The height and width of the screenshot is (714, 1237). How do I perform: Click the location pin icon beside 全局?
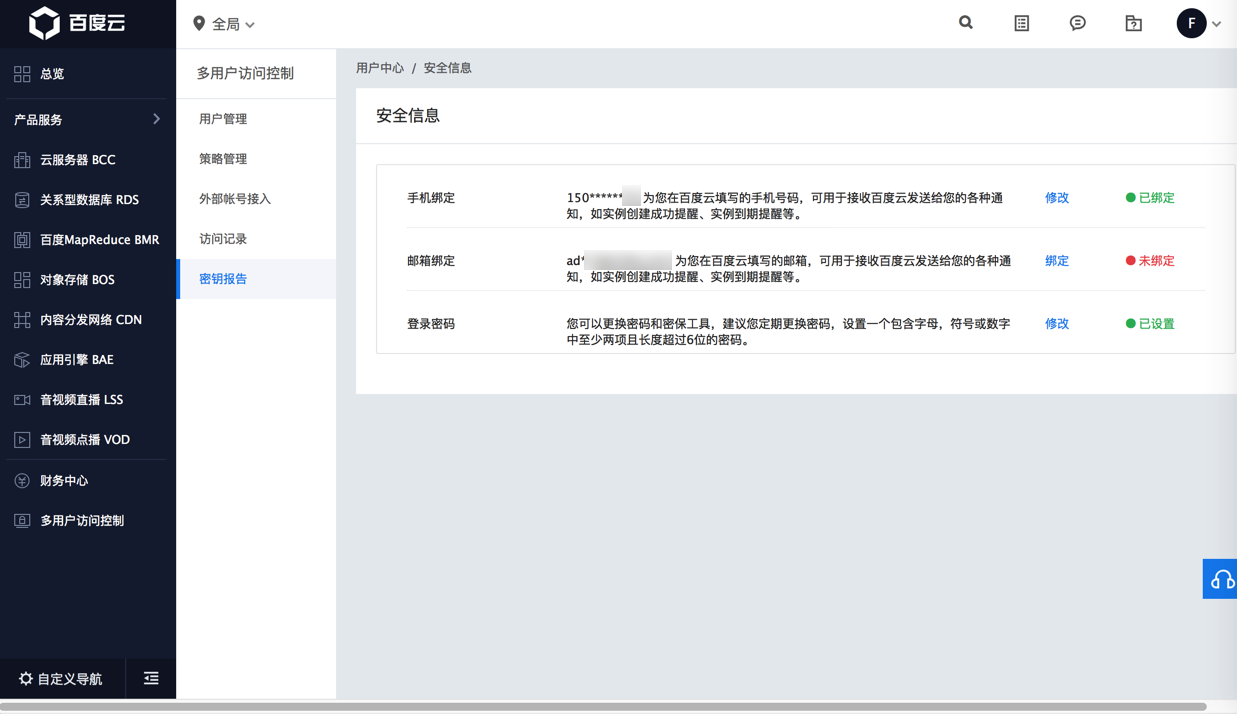tap(199, 23)
